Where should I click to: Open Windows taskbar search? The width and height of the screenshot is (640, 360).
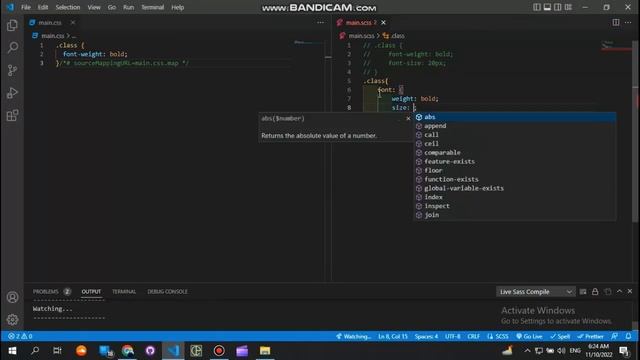(35, 351)
